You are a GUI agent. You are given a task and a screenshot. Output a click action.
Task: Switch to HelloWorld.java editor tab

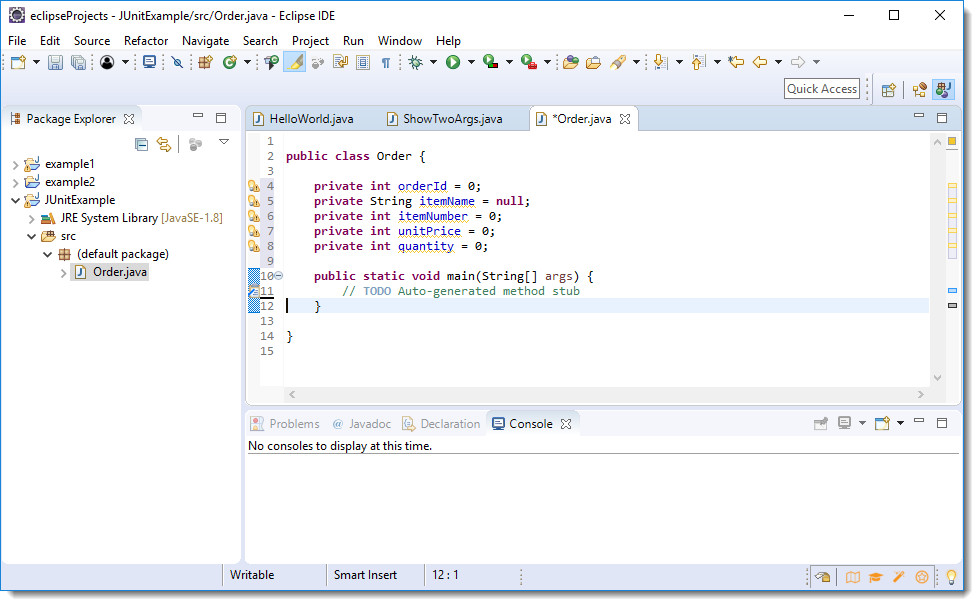[x=303, y=119]
